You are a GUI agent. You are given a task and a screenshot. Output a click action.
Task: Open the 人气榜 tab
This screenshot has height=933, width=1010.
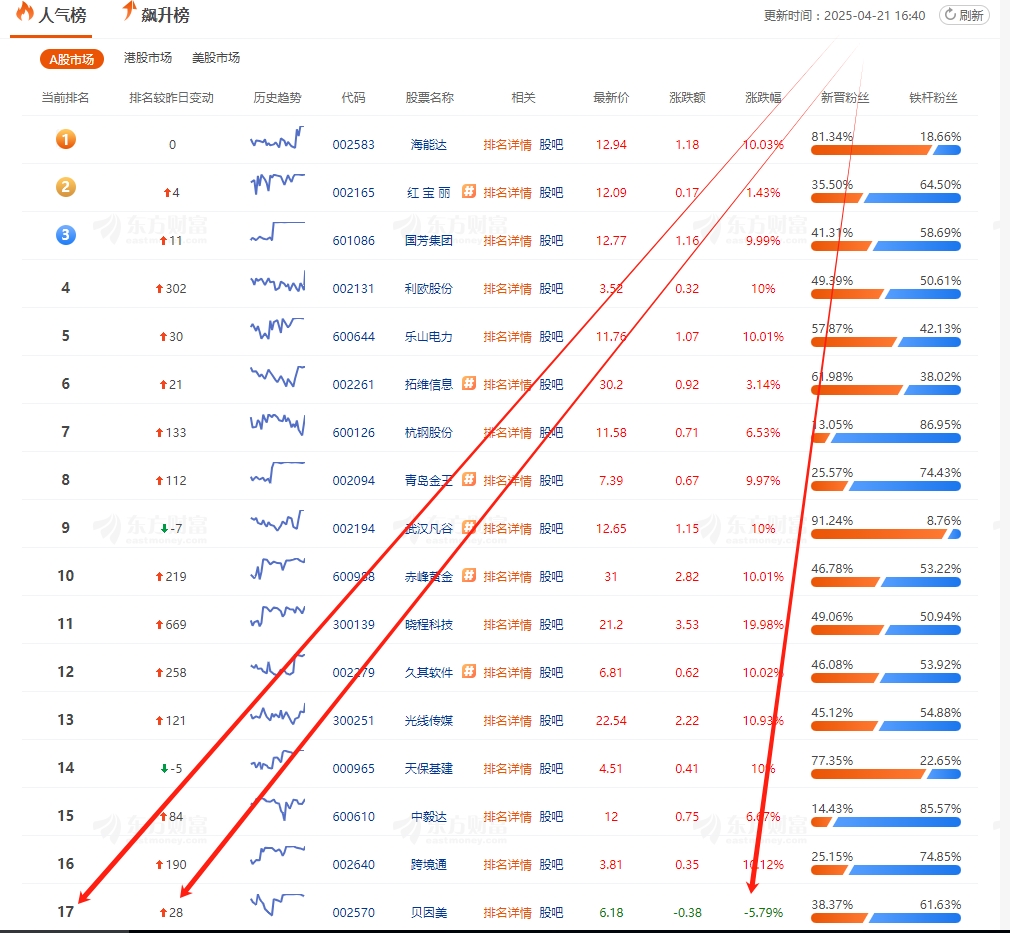pos(52,14)
